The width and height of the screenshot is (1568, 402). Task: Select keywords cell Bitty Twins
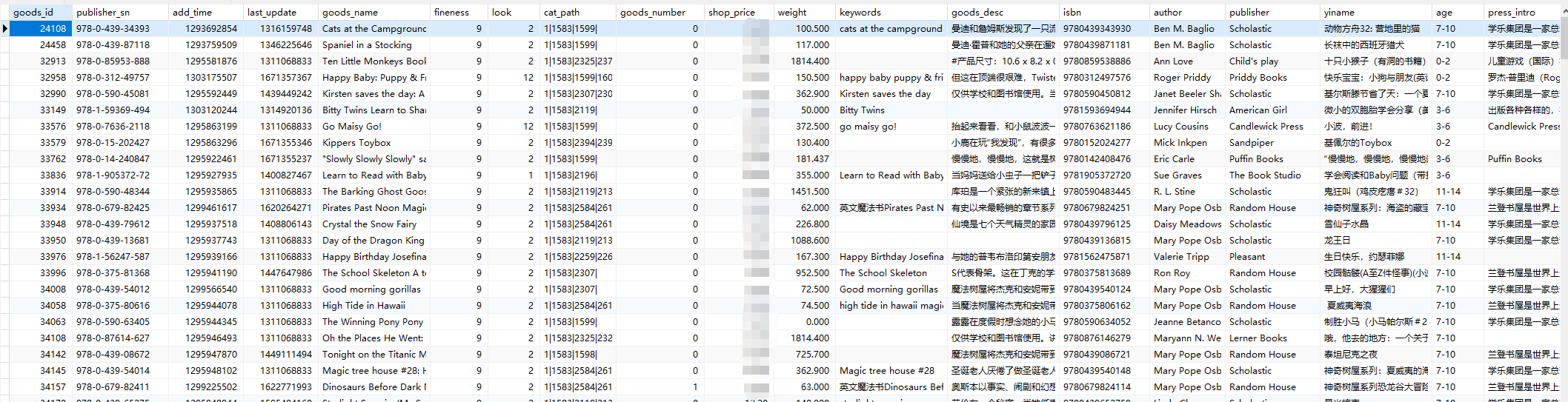pos(891,110)
